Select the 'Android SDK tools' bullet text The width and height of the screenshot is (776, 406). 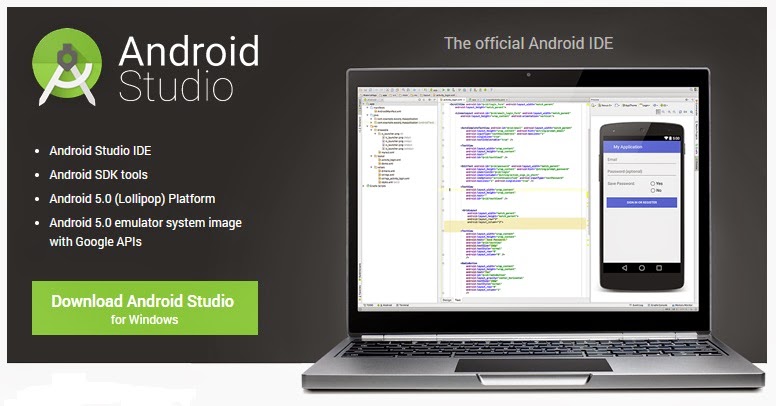(x=98, y=174)
